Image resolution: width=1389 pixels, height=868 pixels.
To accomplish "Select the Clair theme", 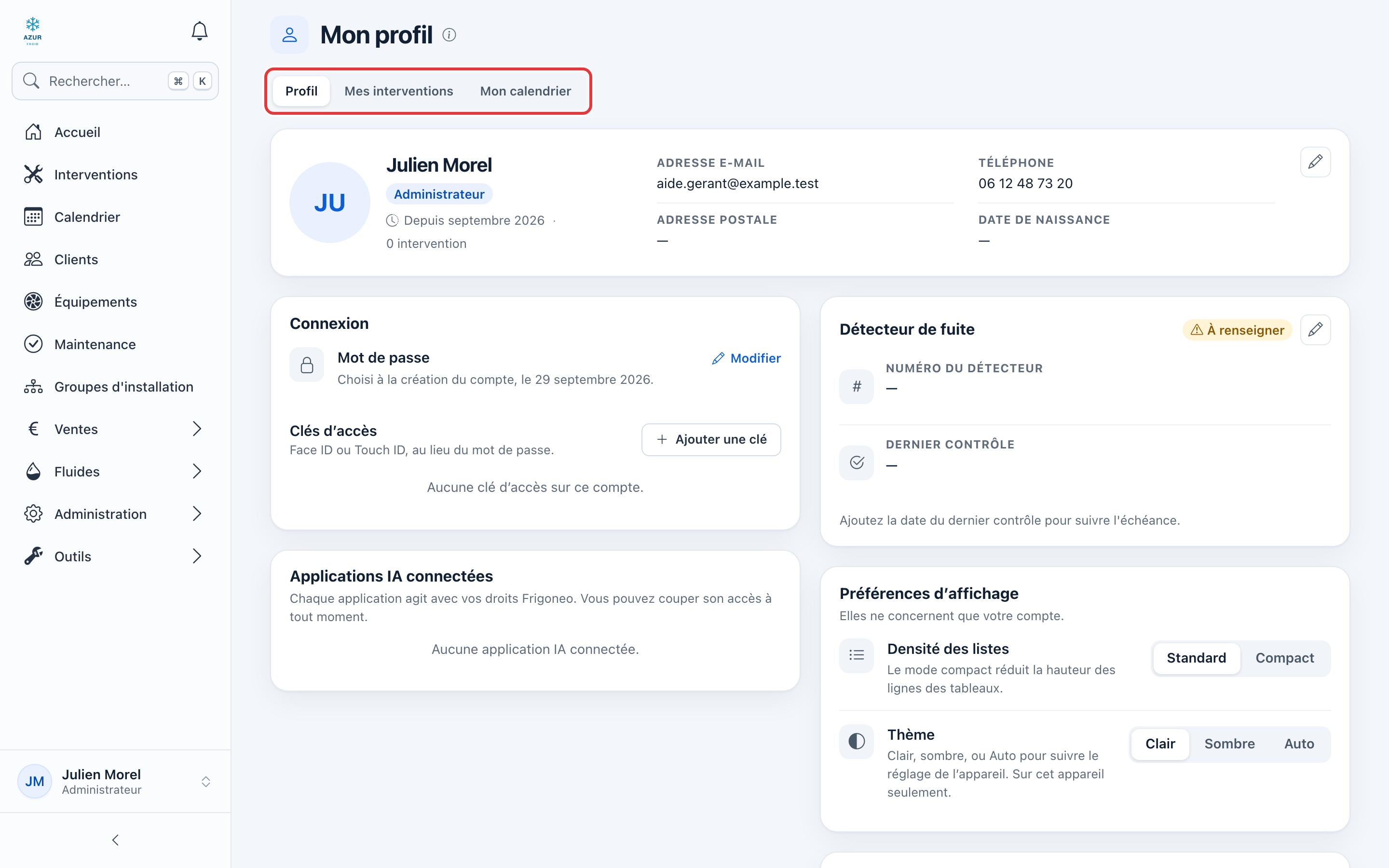I will pos(1160,744).
